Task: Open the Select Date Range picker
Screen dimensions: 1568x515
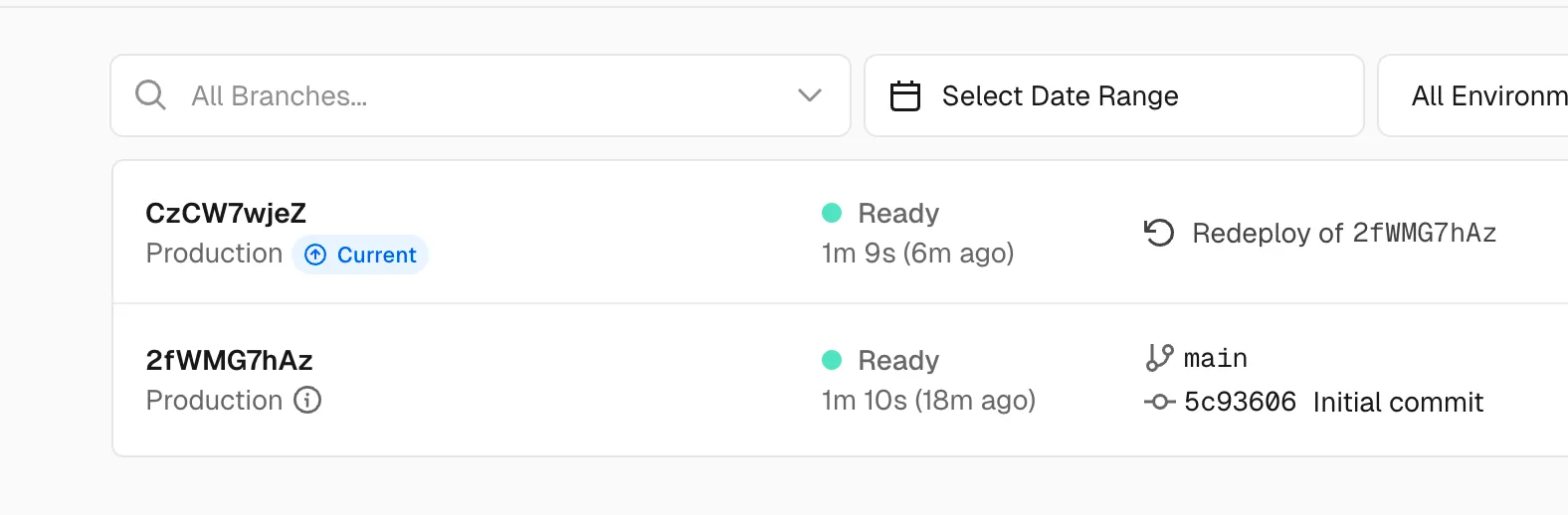Action: click(x=1113, y=95)
